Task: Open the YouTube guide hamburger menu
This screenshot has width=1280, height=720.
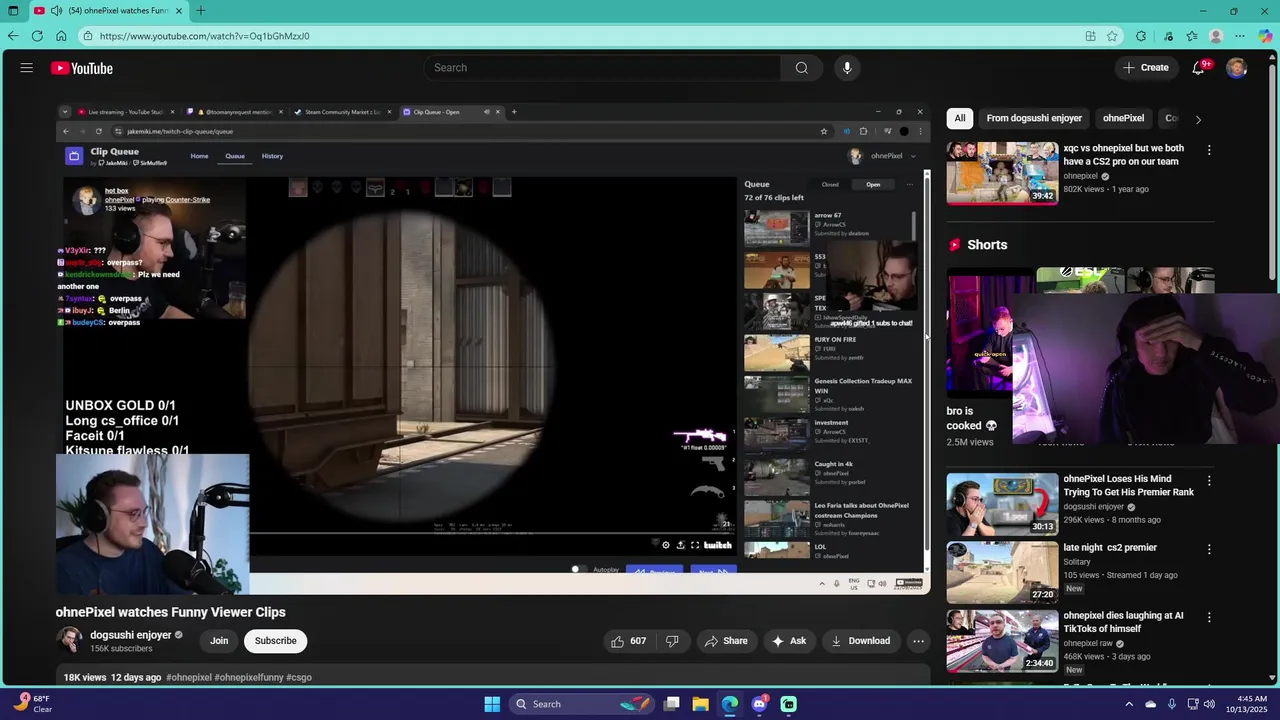Action: (27, 68)
